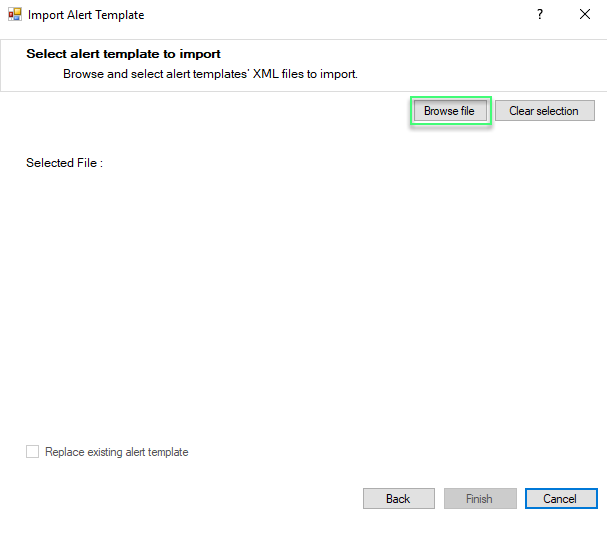
Task: Click empty title bar space left of the help button
Action: (350, 15)
